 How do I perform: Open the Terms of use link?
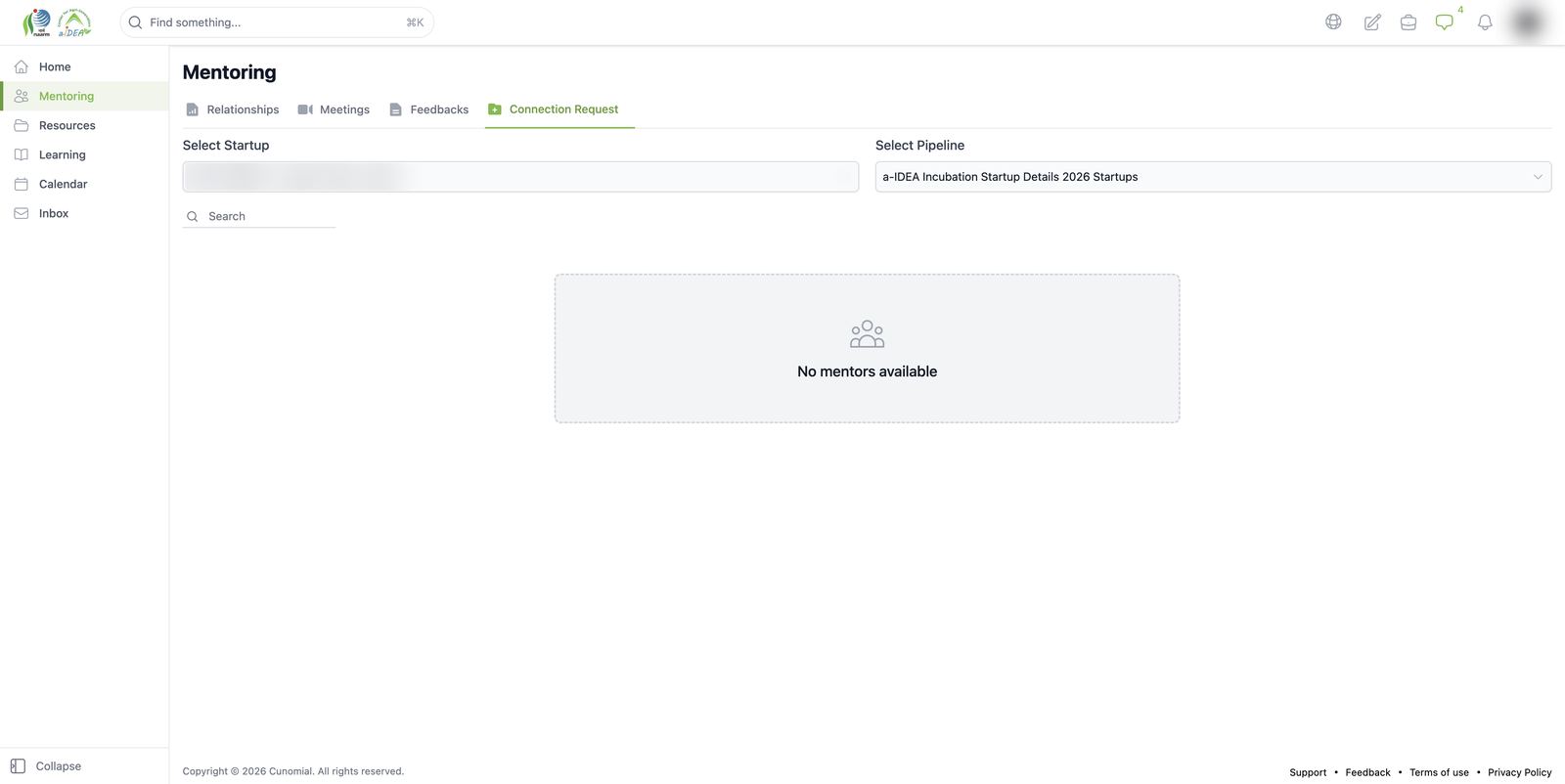[x=1439, y=772]
